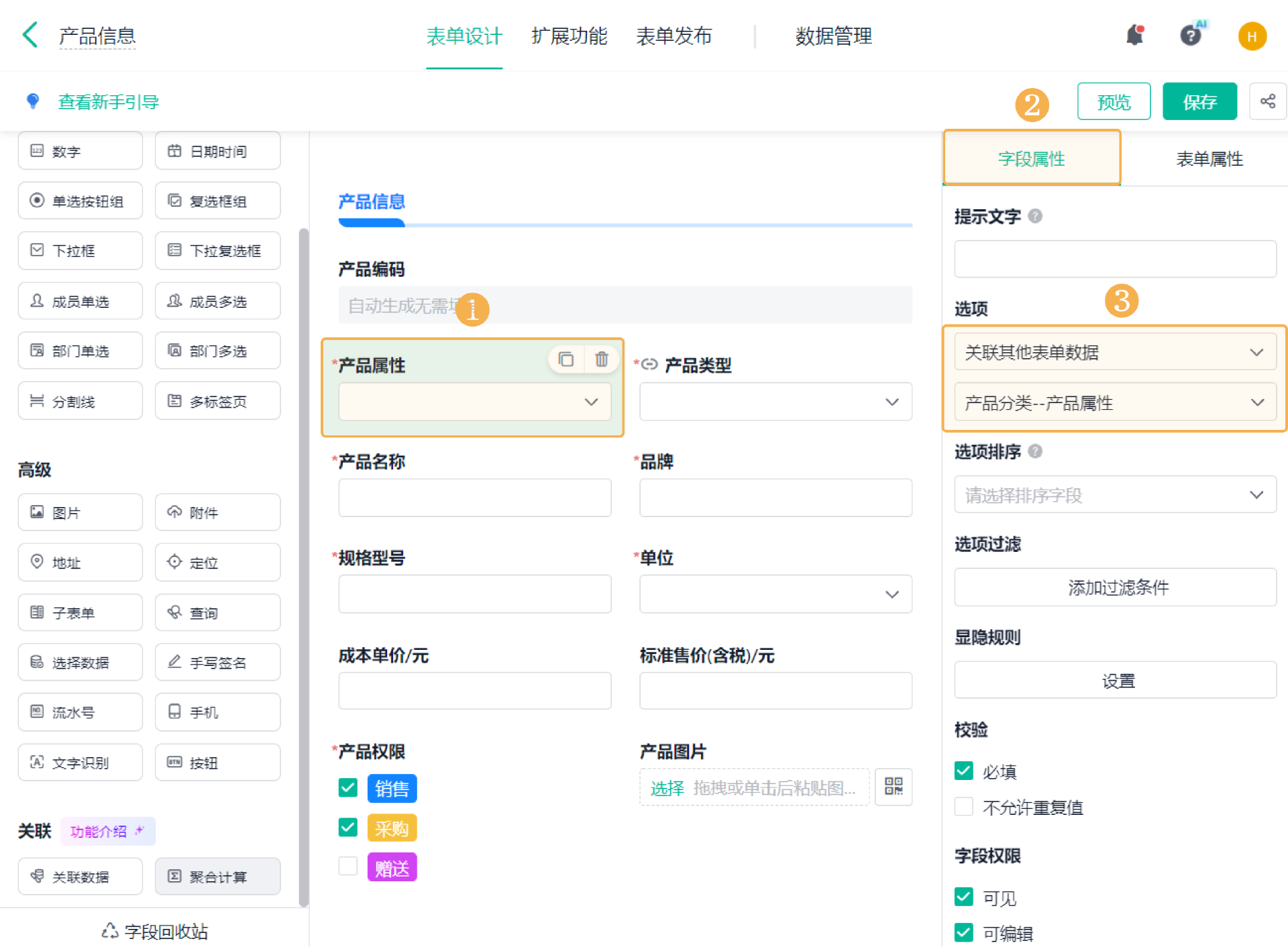1288x947 pixels.
Task: Open the AI help question icon
Action: point(1191,35)
